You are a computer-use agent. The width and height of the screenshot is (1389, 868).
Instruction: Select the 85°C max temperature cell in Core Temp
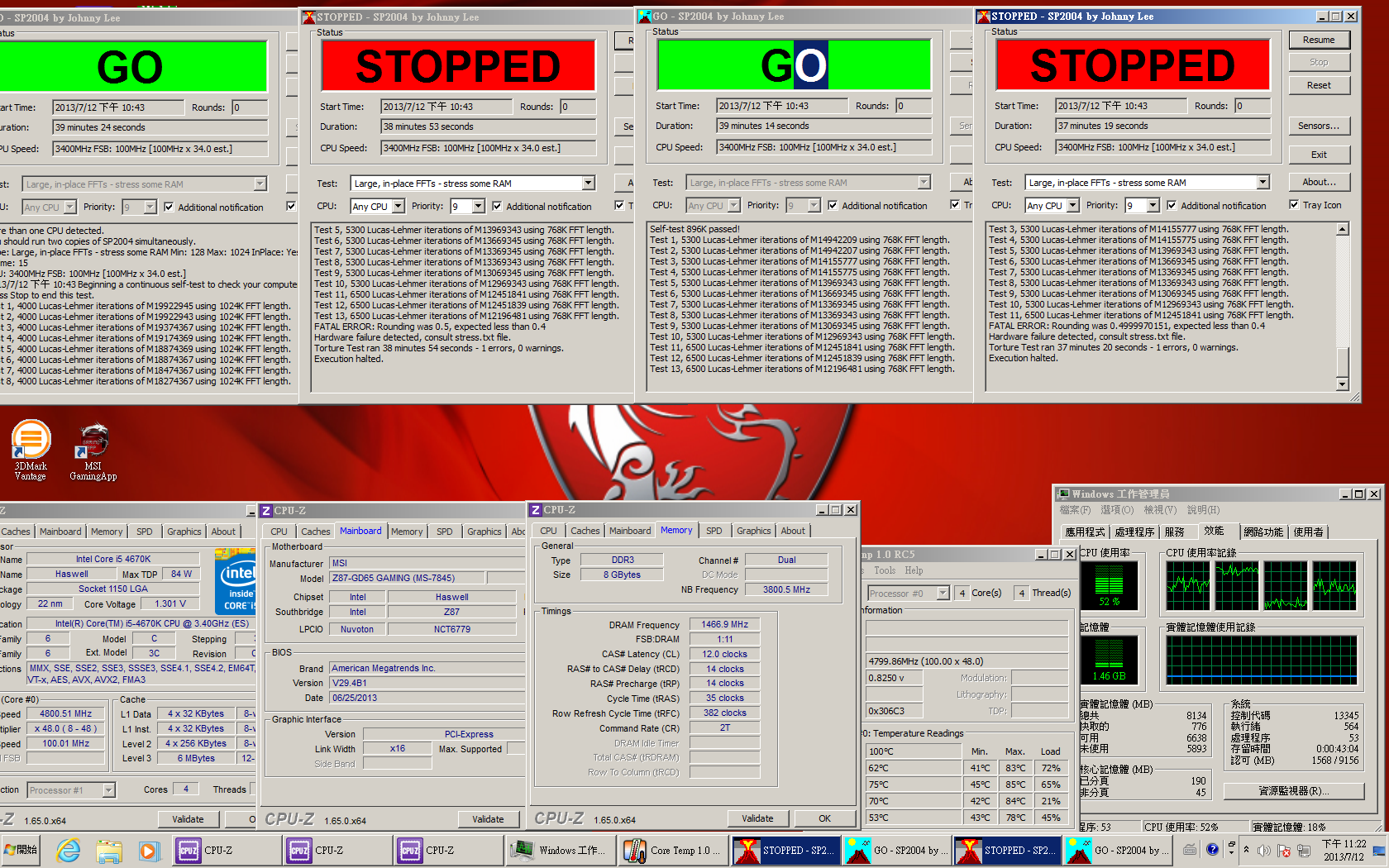pos(1015,785)
